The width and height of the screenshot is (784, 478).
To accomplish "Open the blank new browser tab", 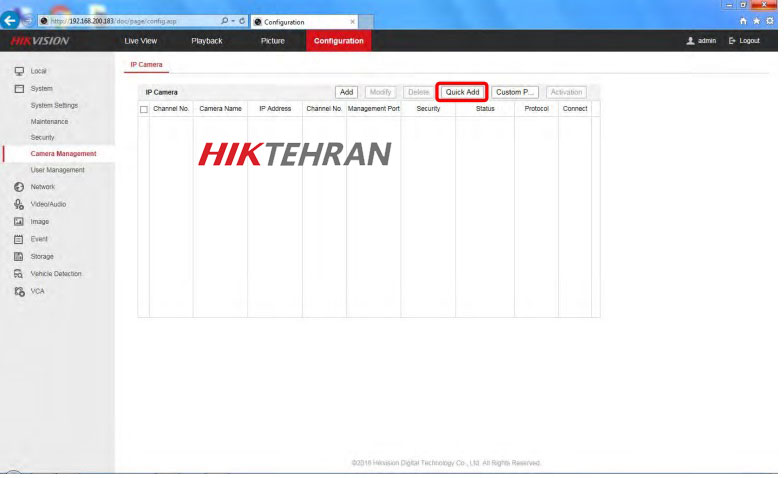I will tap(366, 22).
